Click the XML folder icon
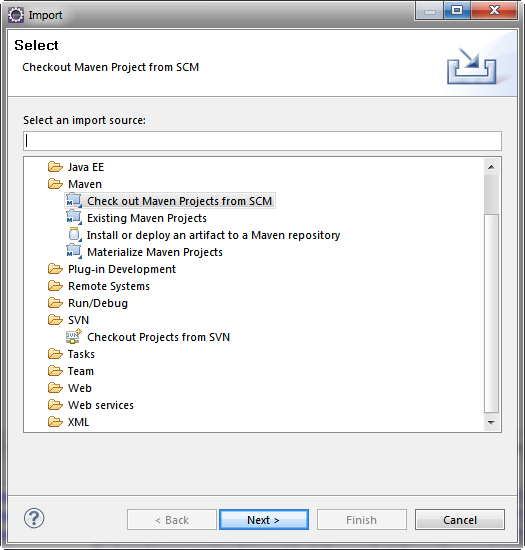Viewport: 525px width, 550px height. pos(55,422)
